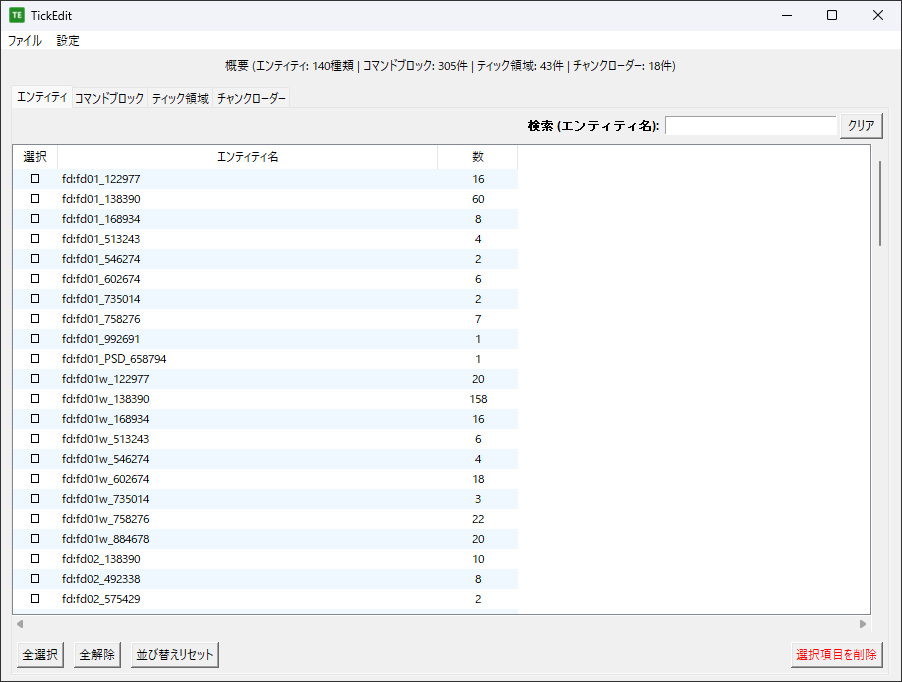Image resolution: width=902 pixels, height=682 pixels.
Task: Click the vertical scrollbar thumb of the list
Action: [x=880, y=204]
